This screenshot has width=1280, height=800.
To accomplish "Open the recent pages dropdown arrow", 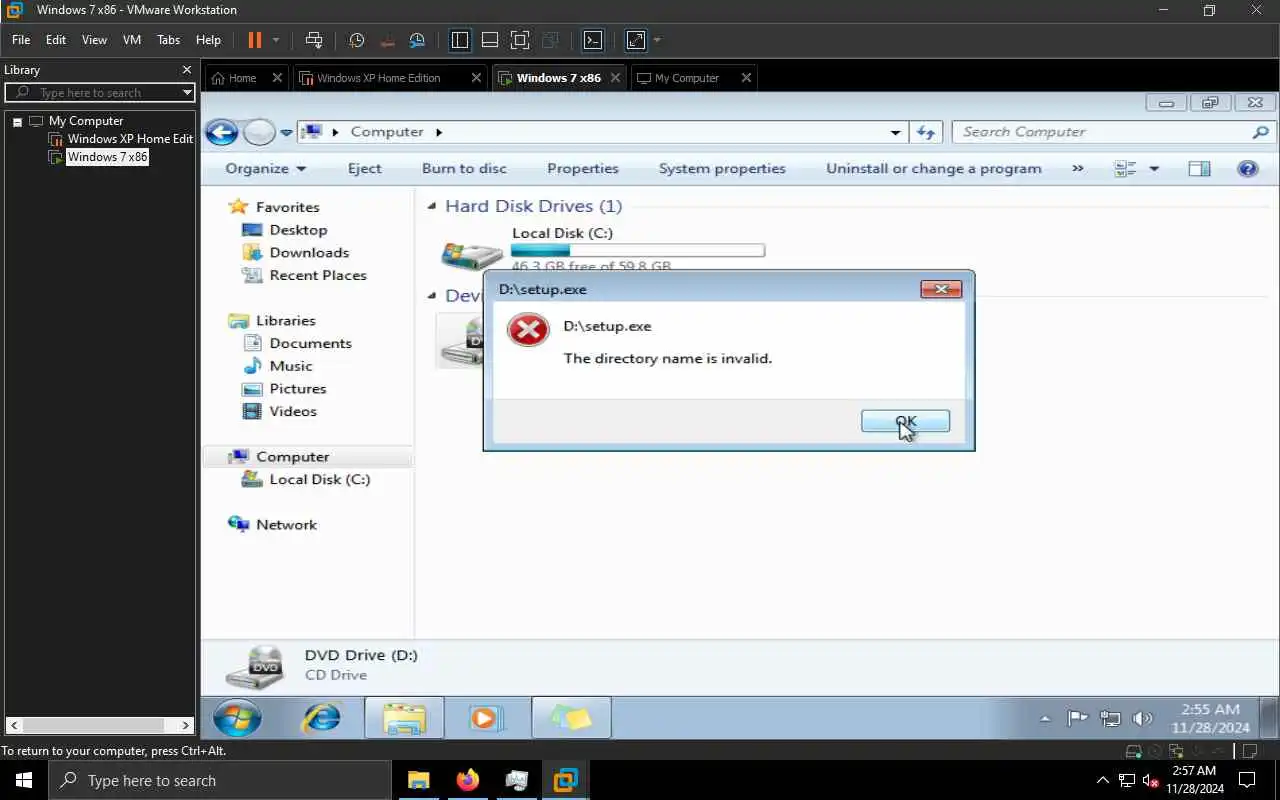I will (286, 132).
